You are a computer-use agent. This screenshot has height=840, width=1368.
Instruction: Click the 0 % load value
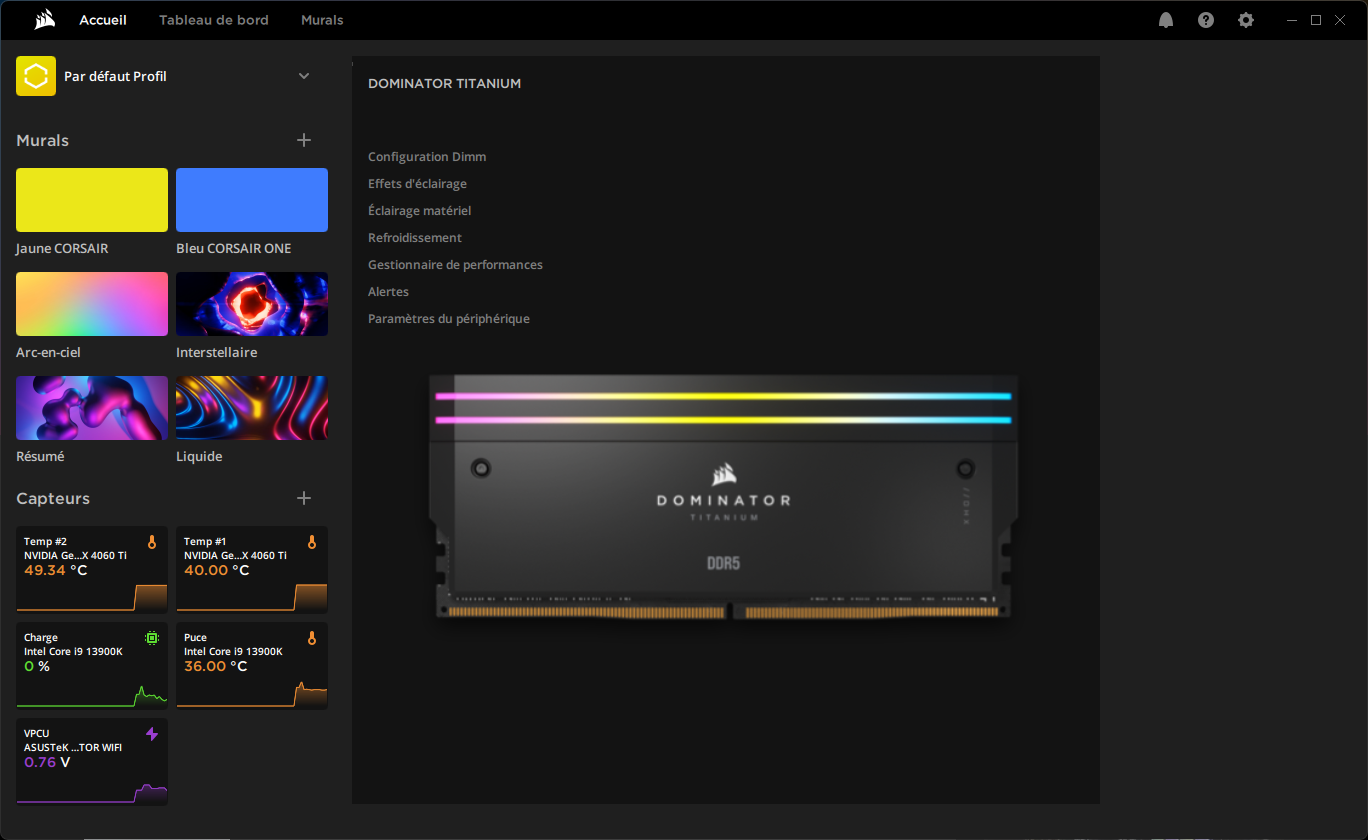pos(37,666)
